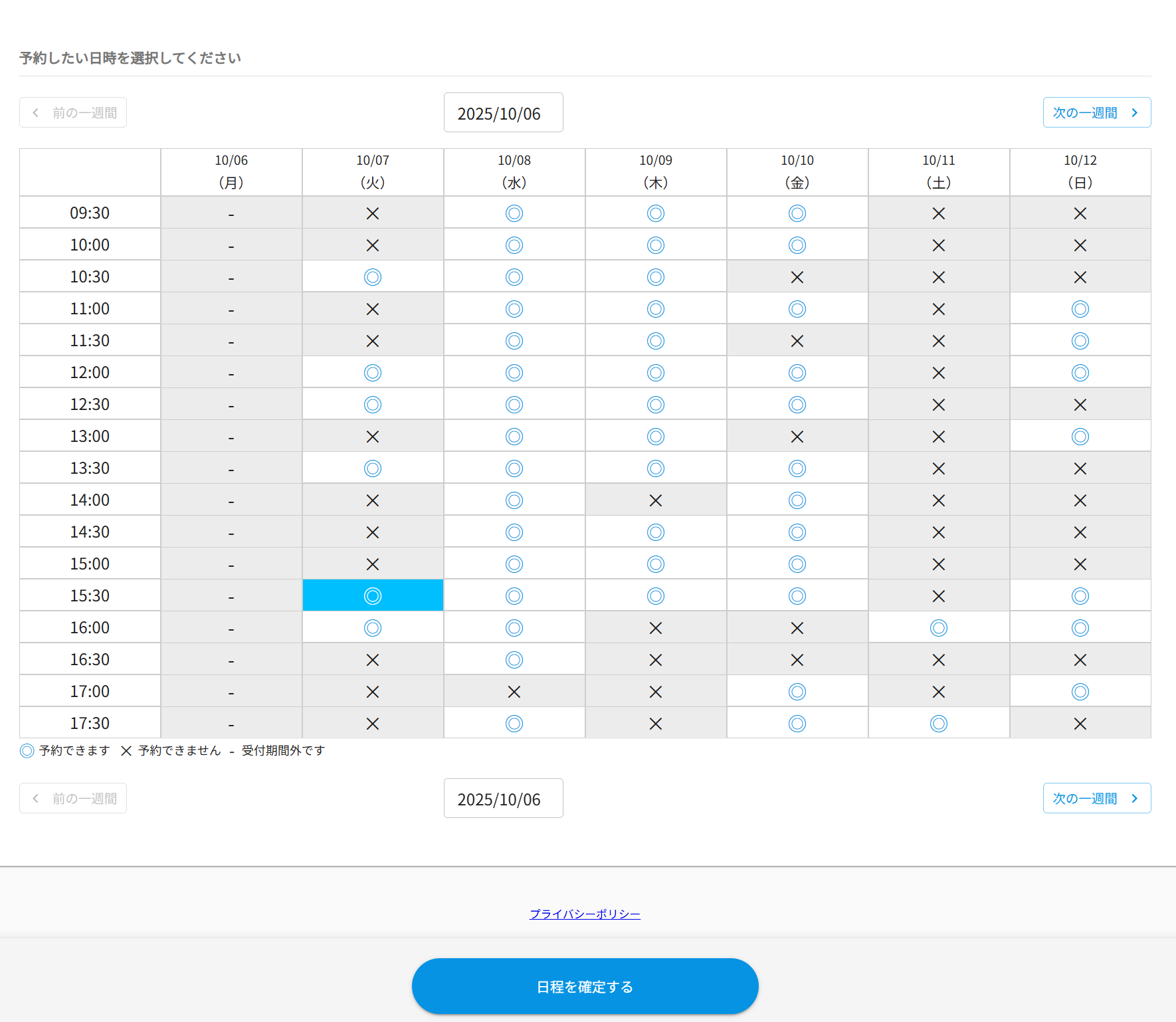Click the unavailable X at 10/10 Friday 10:30
This screenshot has width=1176, height=1022.
pos(797,277)
